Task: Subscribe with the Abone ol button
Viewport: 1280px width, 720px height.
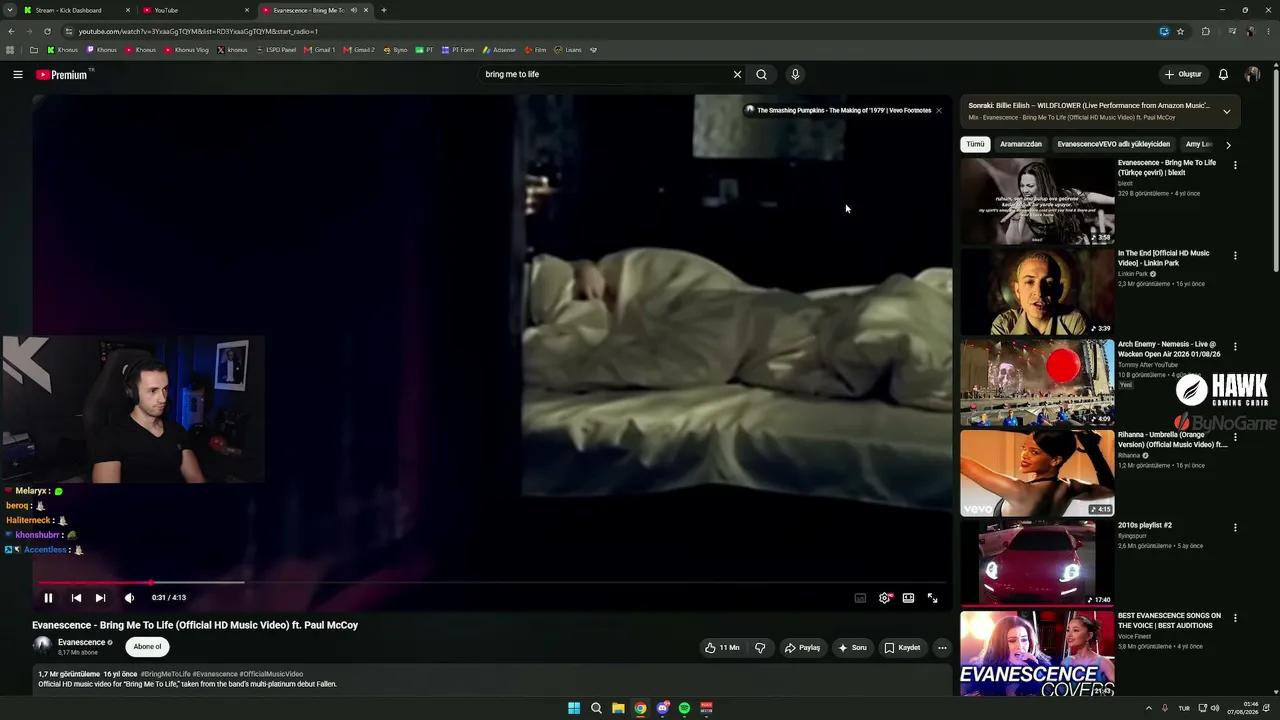Action: coord(147,647)
